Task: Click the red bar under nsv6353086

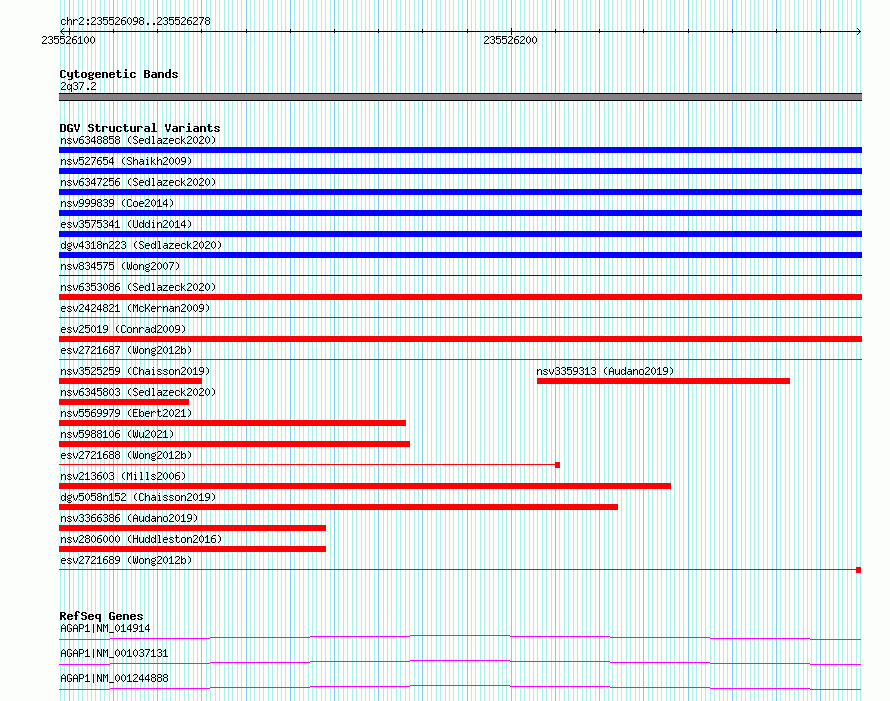Action: coord(460,297)
